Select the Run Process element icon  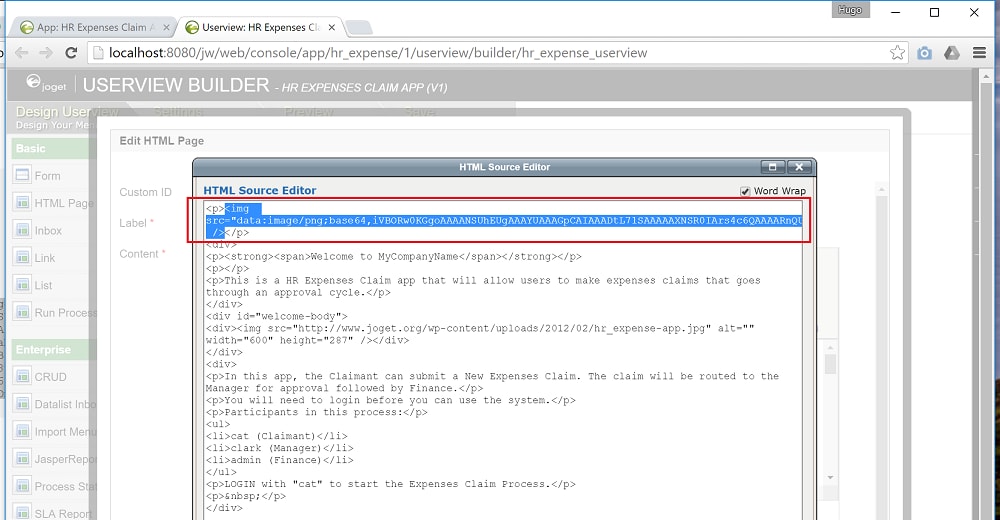[22, 311]
